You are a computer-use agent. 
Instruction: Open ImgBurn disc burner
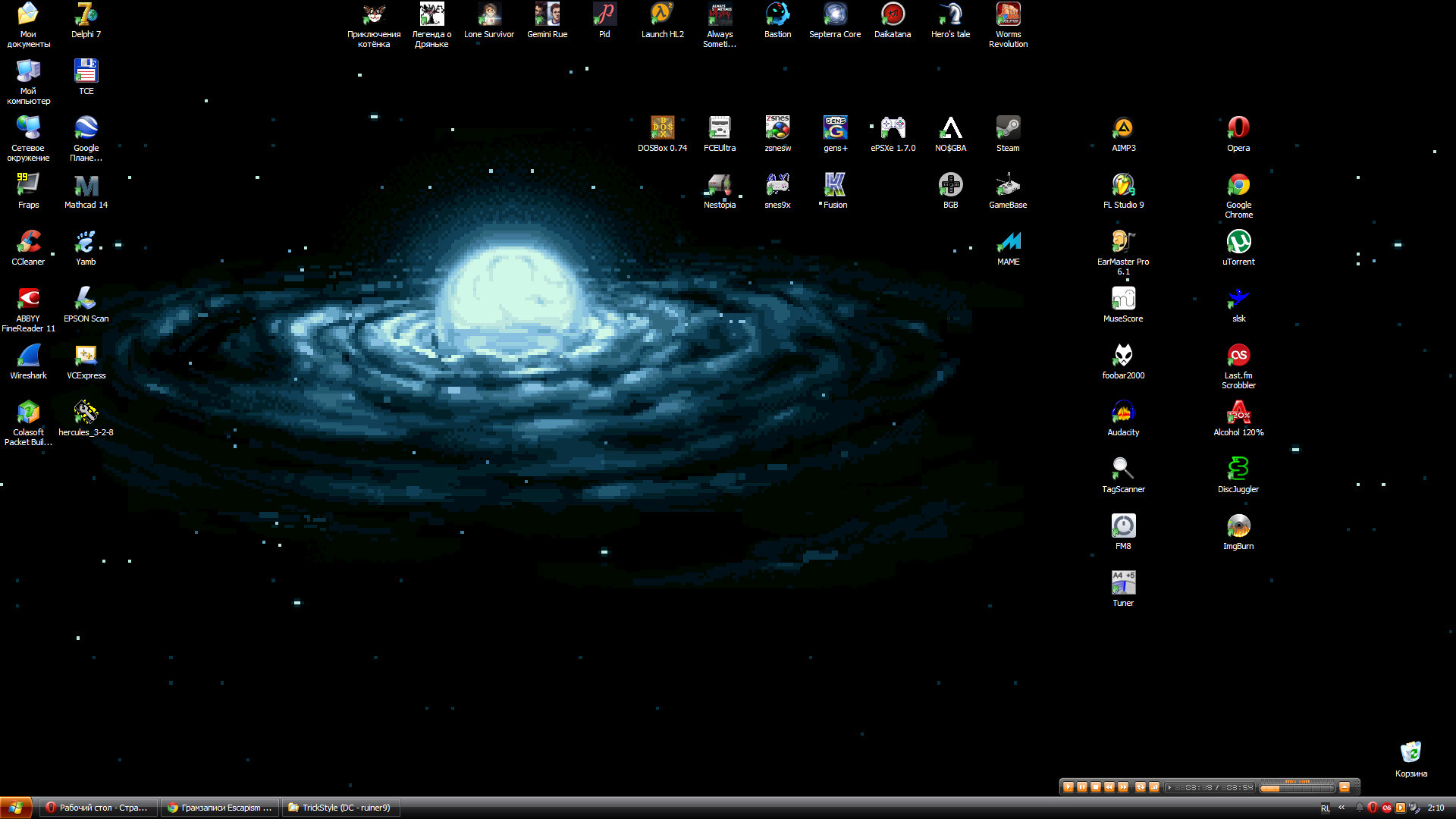1238,526
